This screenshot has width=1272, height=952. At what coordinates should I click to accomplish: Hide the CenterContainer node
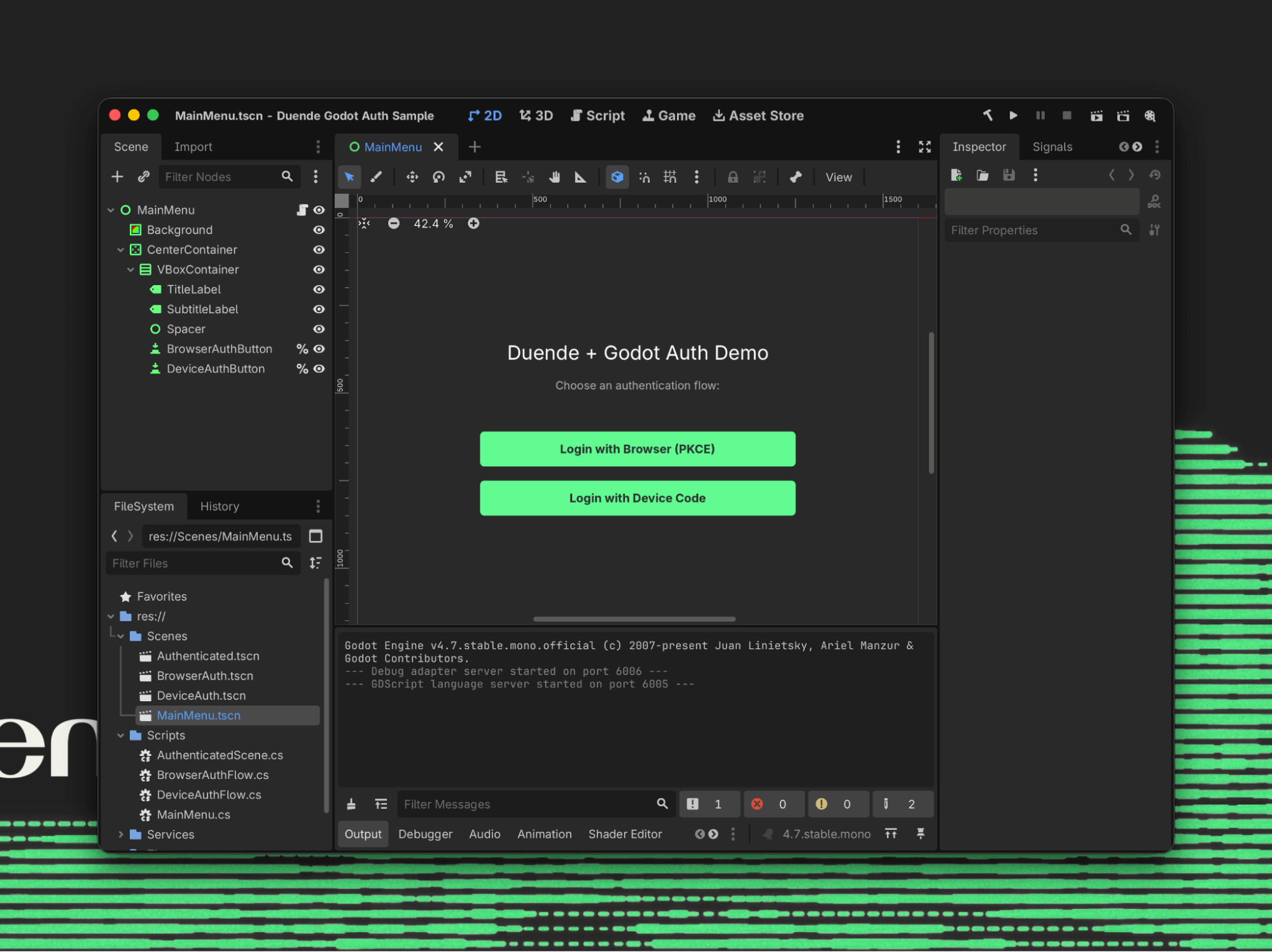coord(319,249)
